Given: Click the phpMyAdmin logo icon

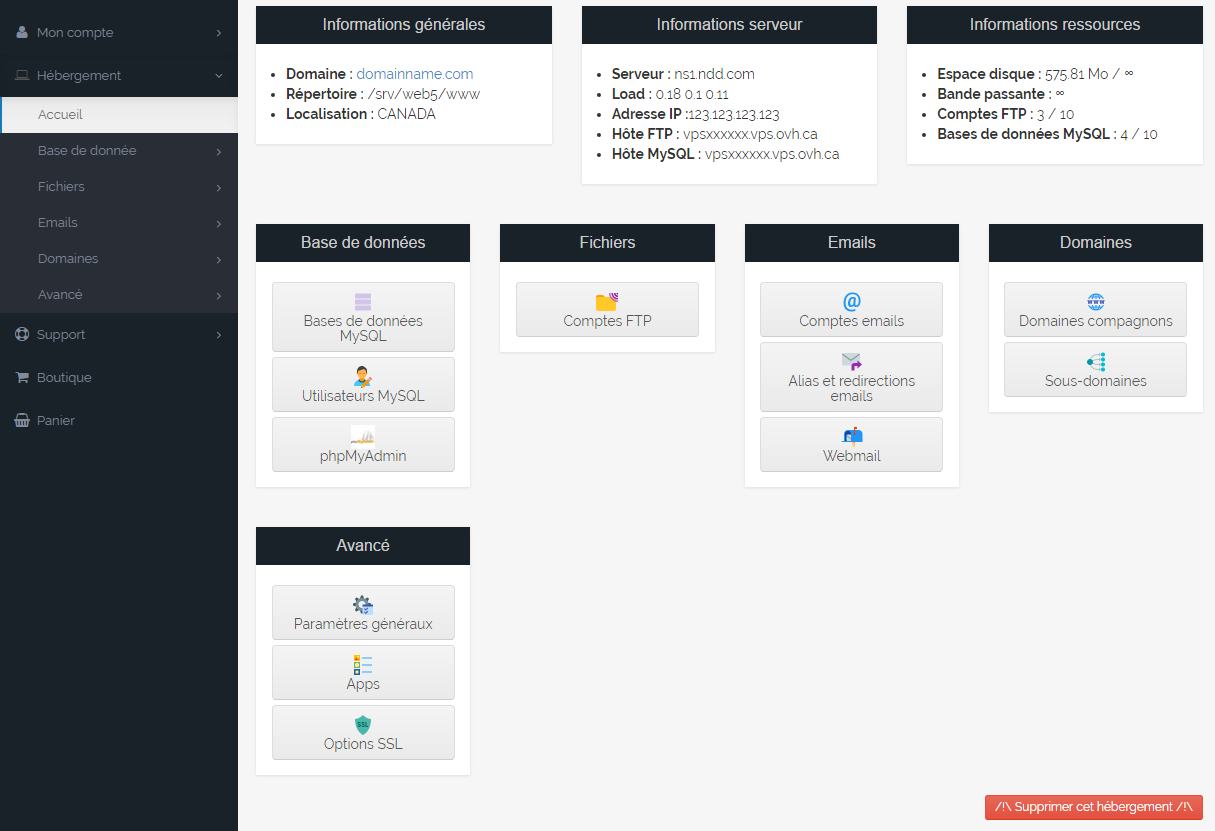Looking at the screenshot, I should pos(363,436).
